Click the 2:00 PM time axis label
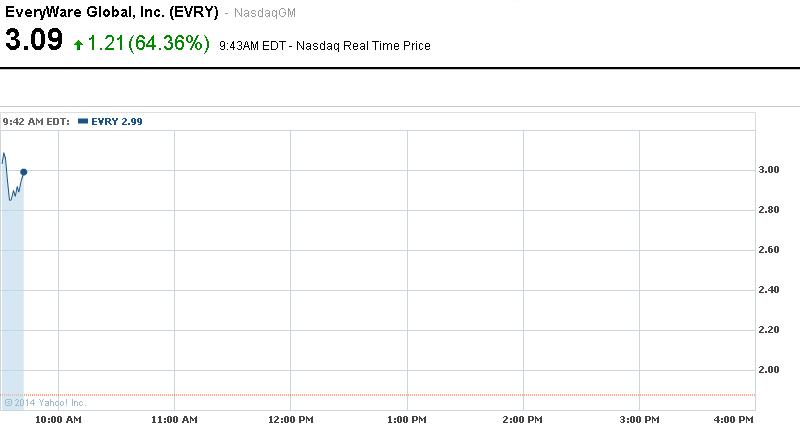This screenshot has height=427, width=800. (x=522, y=419)
